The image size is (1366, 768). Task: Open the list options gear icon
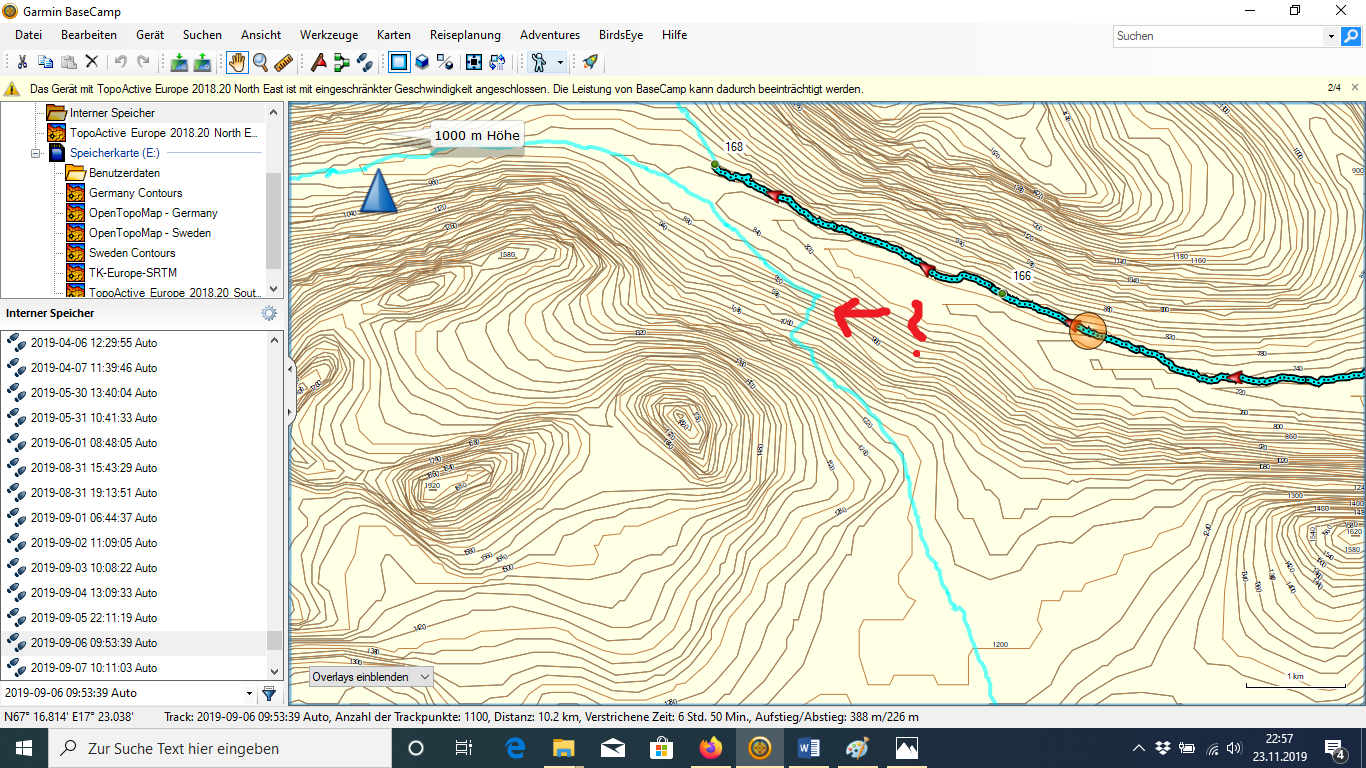tap(269, 313)
